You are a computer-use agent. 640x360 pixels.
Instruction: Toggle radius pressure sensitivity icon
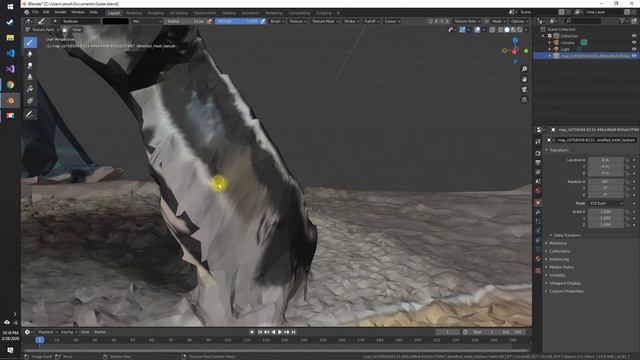(210, 21)
